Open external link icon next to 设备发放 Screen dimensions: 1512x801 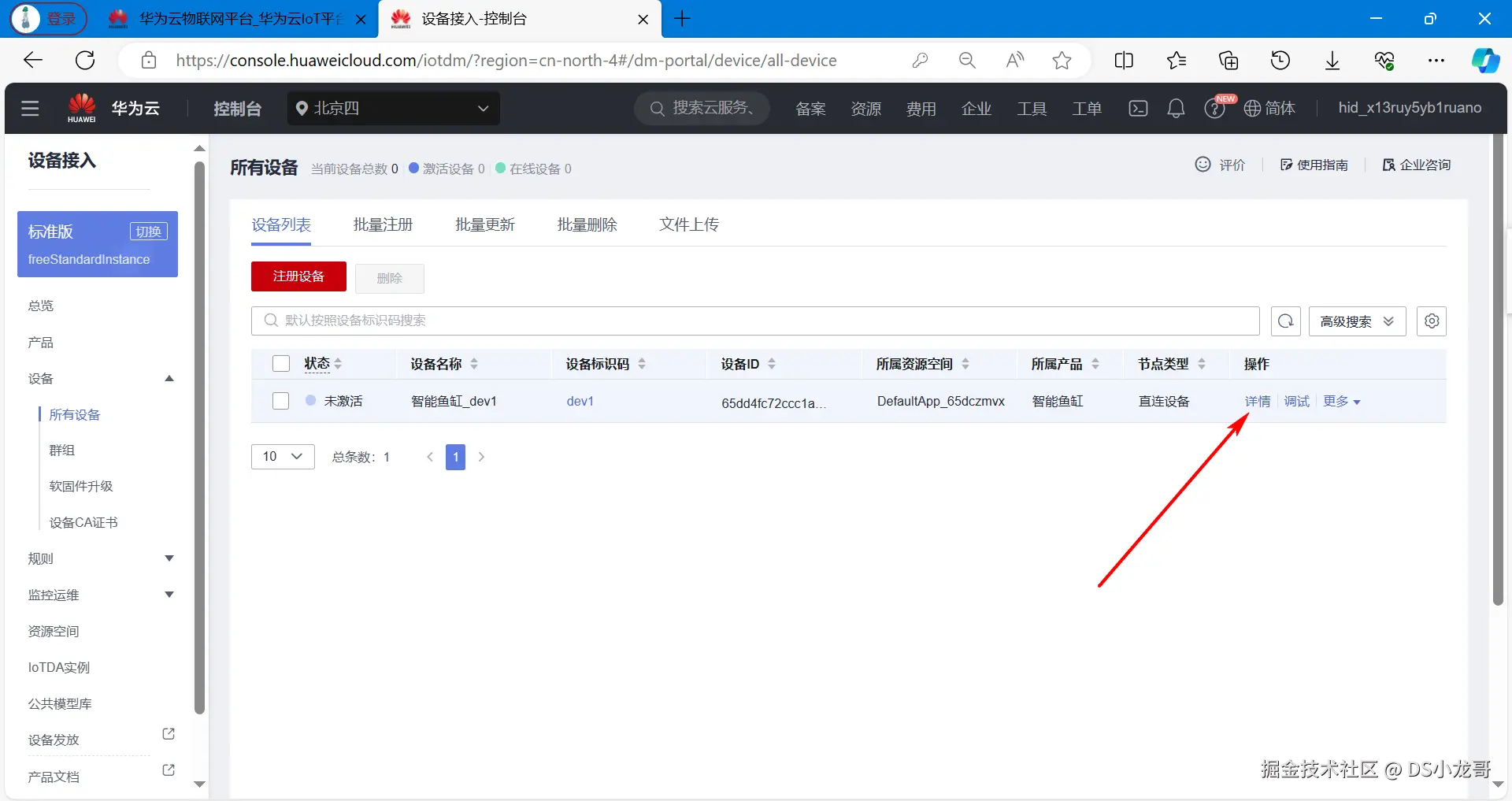(x=169, y=734)
